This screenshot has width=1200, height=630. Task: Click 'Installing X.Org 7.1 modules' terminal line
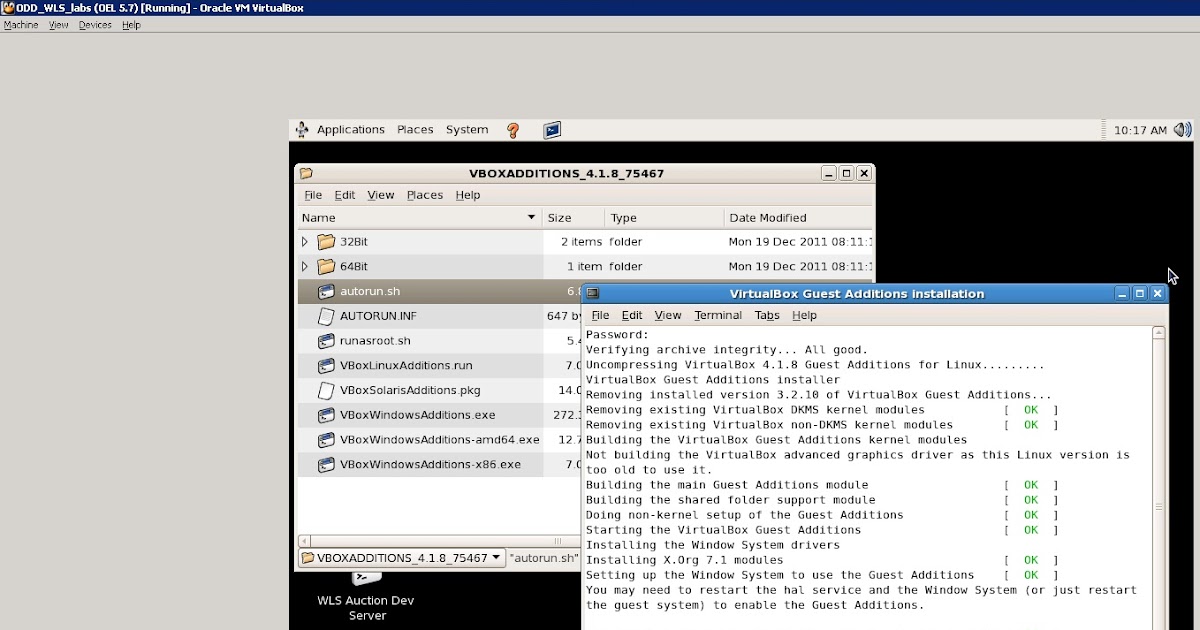[x=685, y=560]
